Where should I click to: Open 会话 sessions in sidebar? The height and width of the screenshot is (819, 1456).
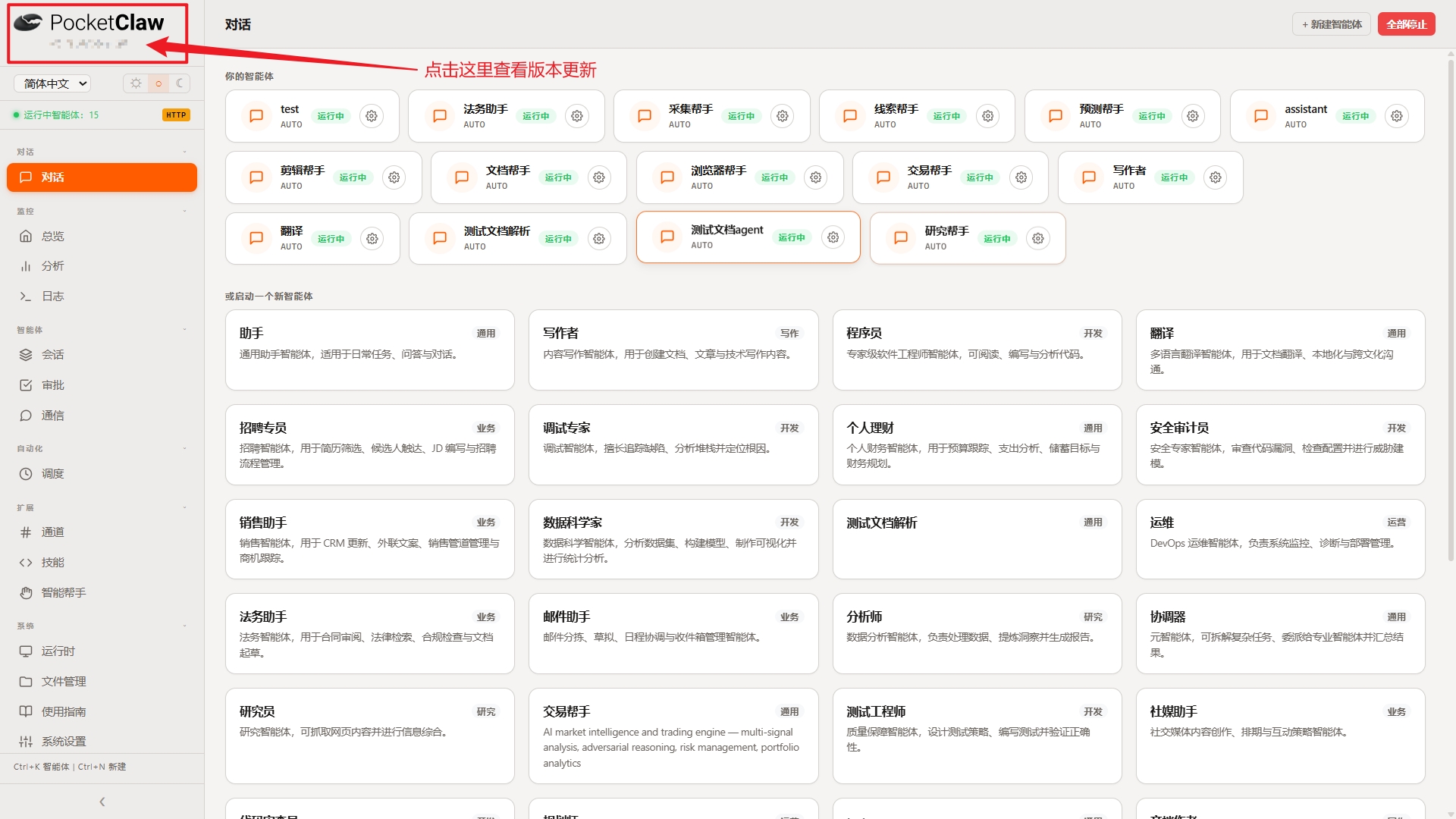(x=102, y=355)
